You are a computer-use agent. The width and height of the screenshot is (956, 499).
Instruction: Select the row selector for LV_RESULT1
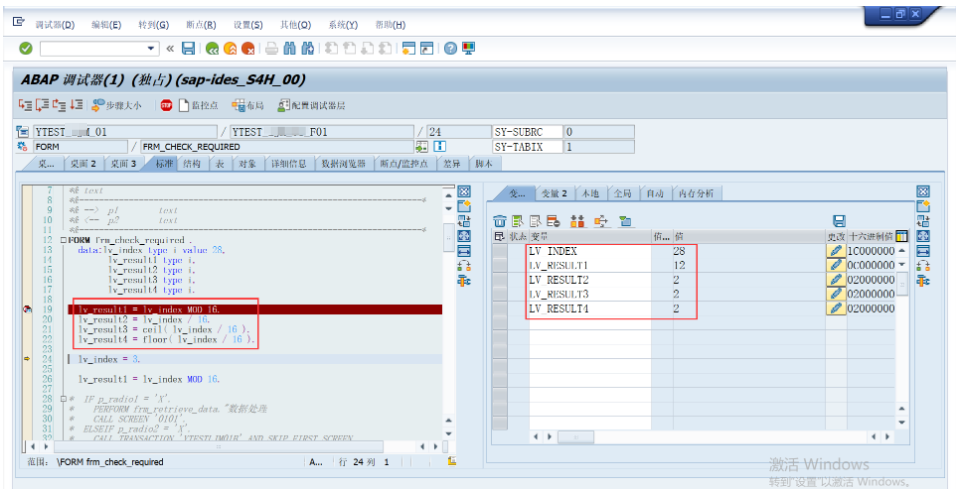[x=500, y=265]
